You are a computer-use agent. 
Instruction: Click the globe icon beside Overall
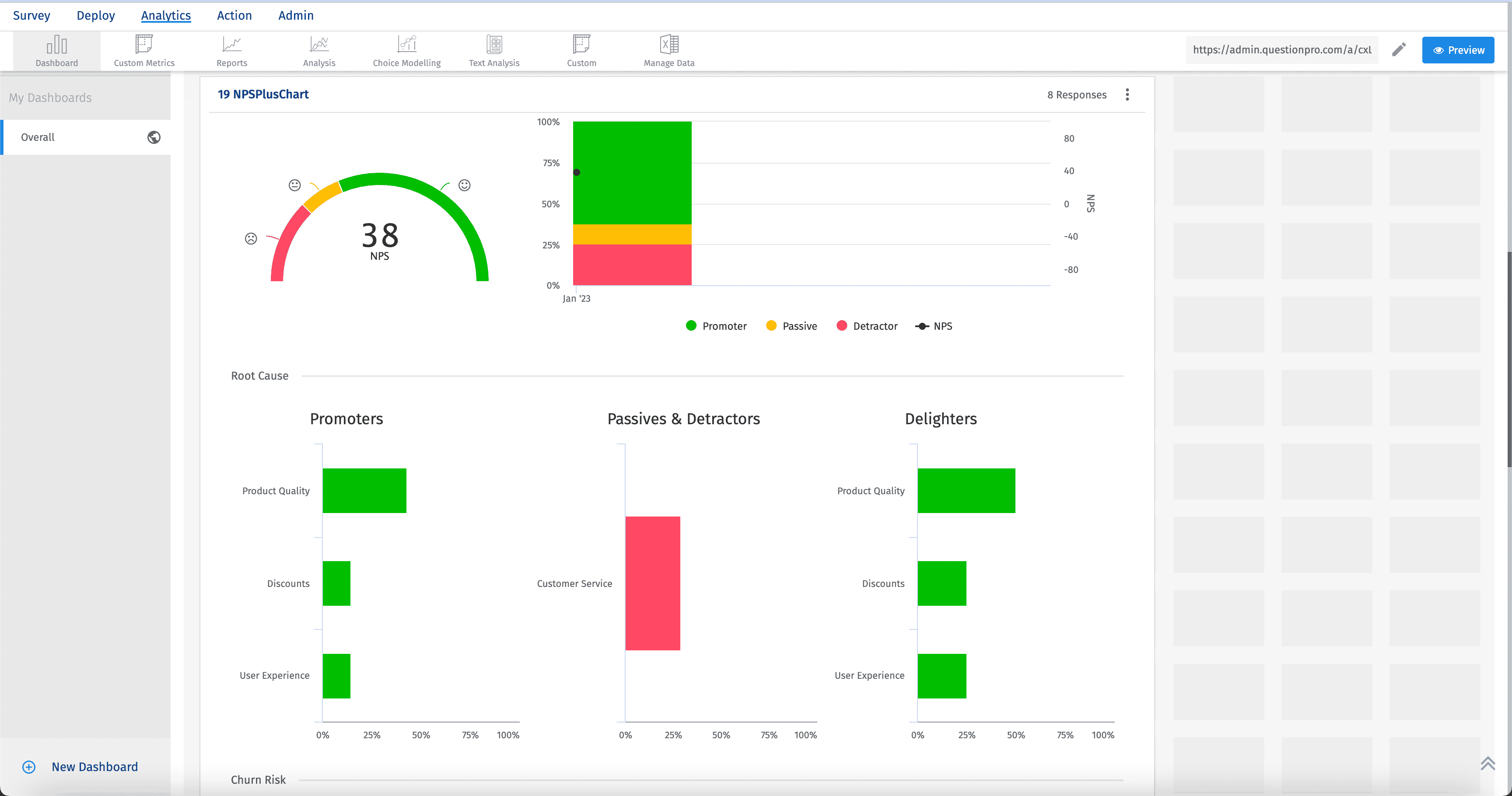tap(154, 137)
